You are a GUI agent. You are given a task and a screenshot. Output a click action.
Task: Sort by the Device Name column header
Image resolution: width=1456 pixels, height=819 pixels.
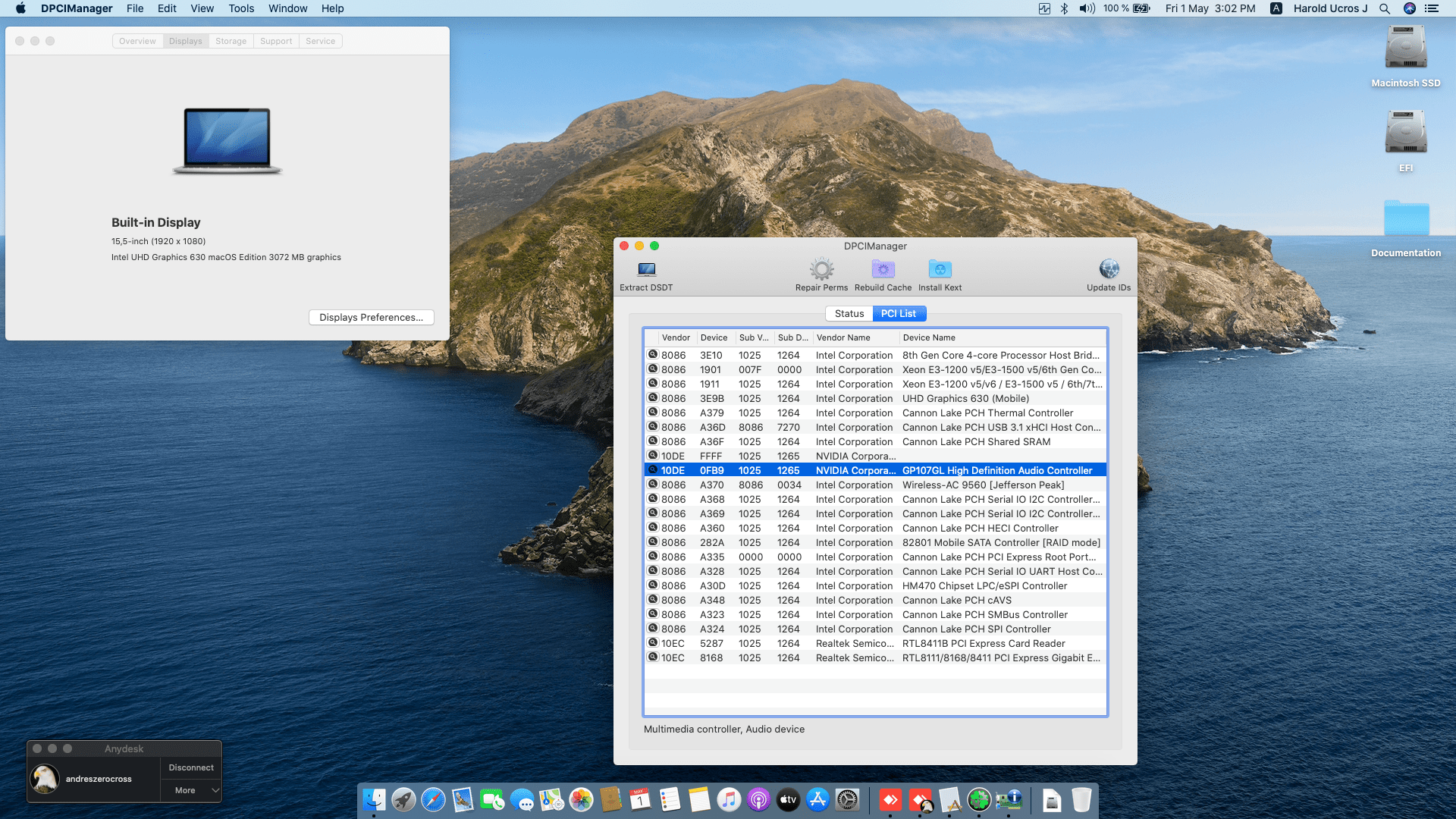click(x=1003, y=337)
